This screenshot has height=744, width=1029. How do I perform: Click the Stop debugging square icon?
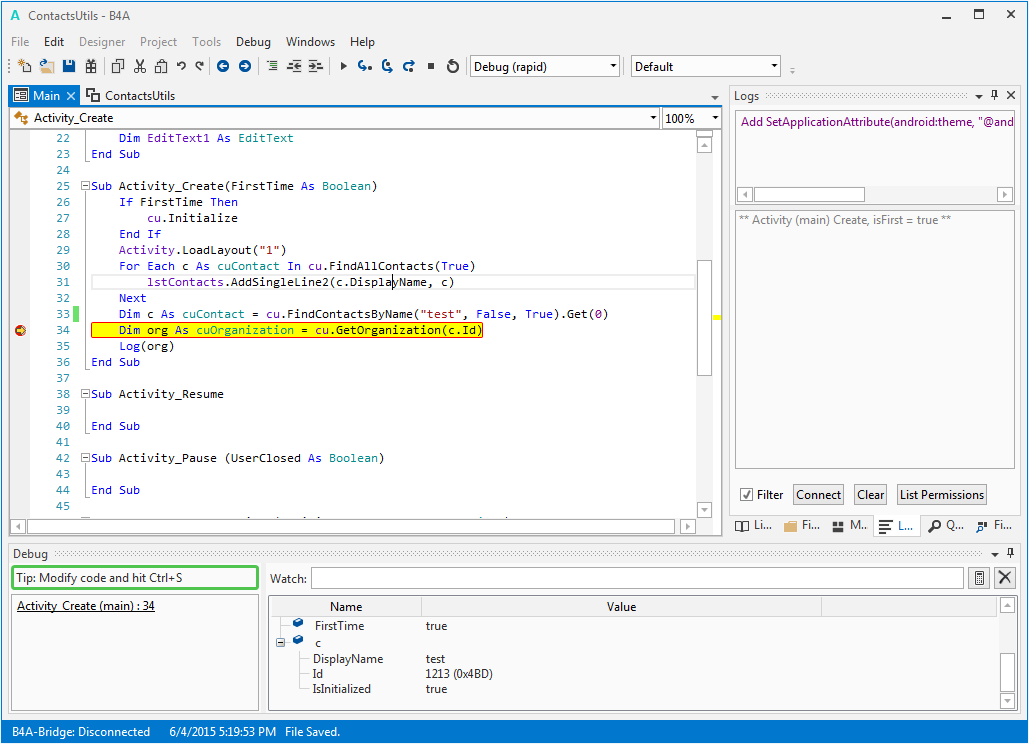click(431, 66)
